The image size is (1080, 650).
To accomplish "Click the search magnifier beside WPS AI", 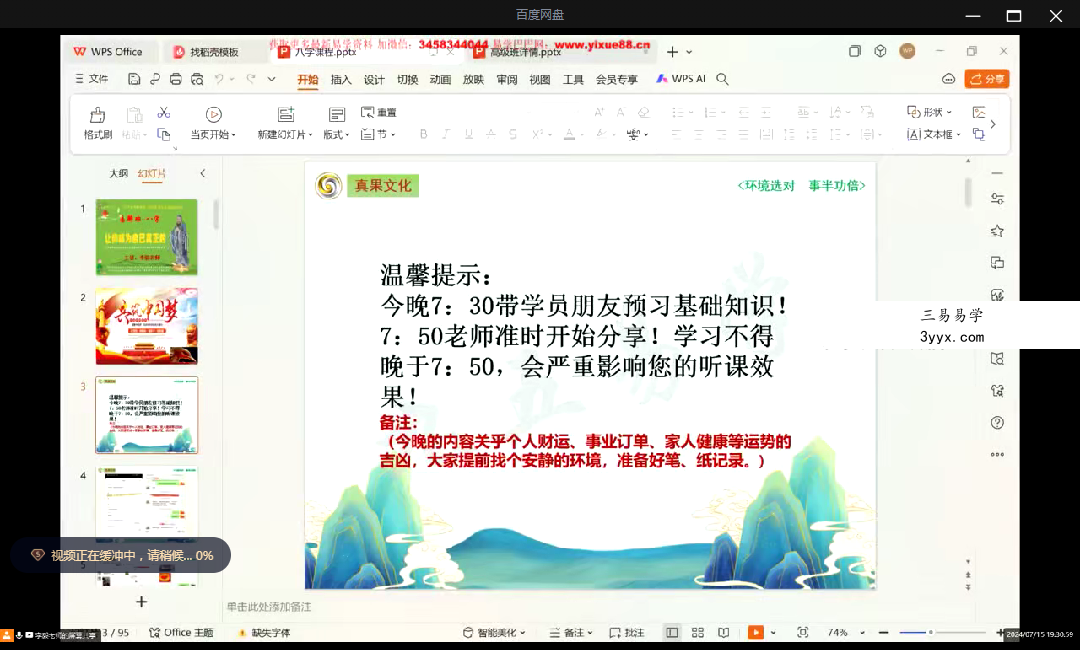I will [x=722, y=79].
